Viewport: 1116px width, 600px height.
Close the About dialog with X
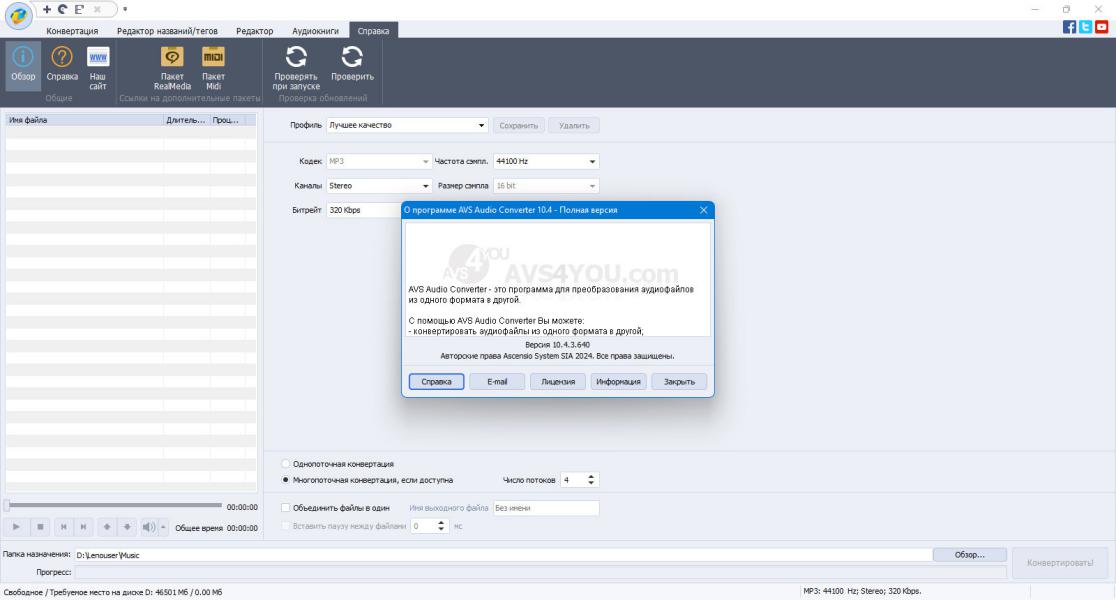[x=703, y=210]
